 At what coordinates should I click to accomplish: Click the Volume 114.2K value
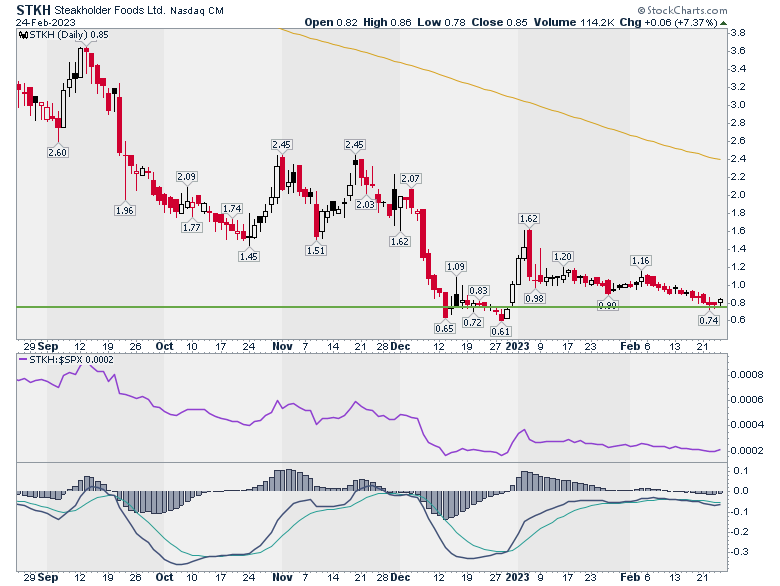tap(574, 22)
